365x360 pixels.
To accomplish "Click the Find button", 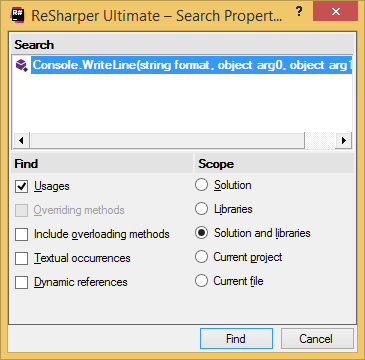I will [236, 339].
